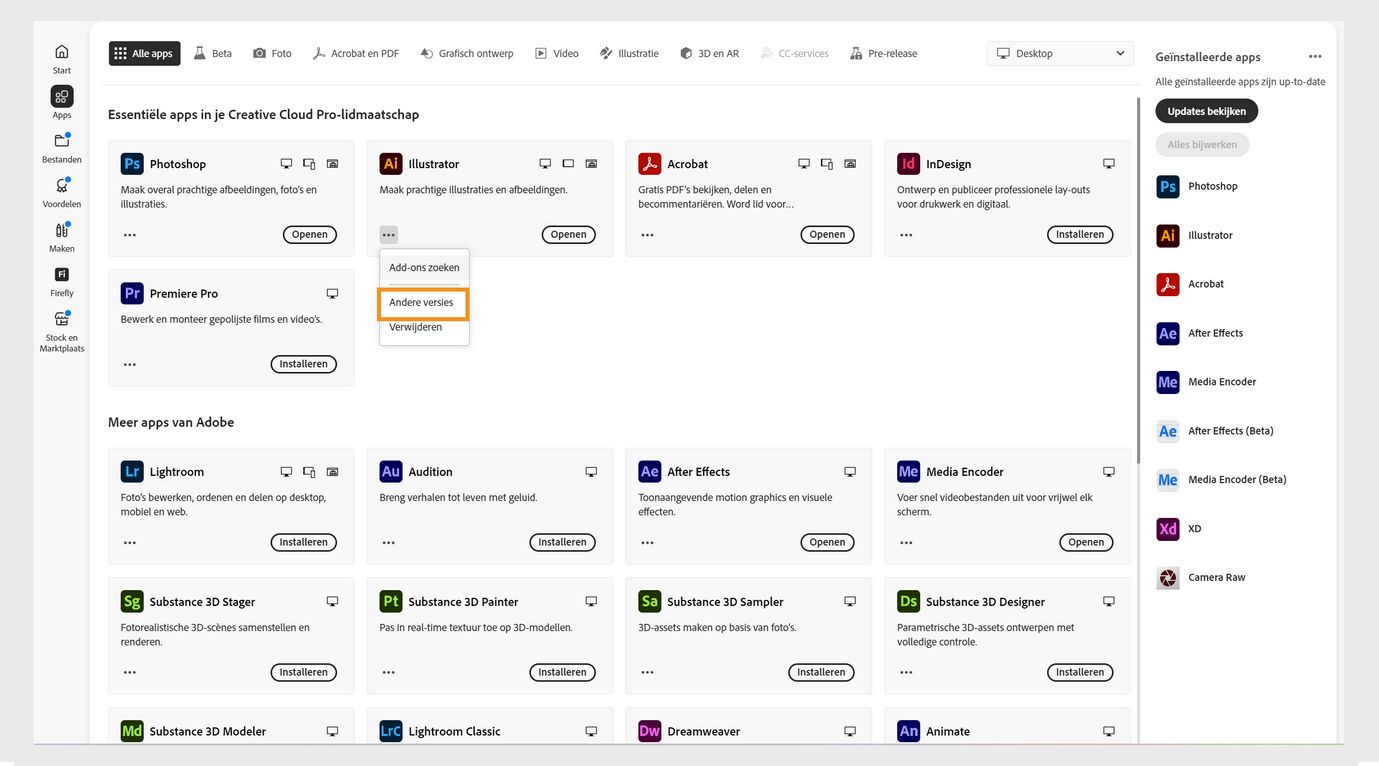
Task: Install InDesign with its Installeren button
Action: (x=1080, y=234)
